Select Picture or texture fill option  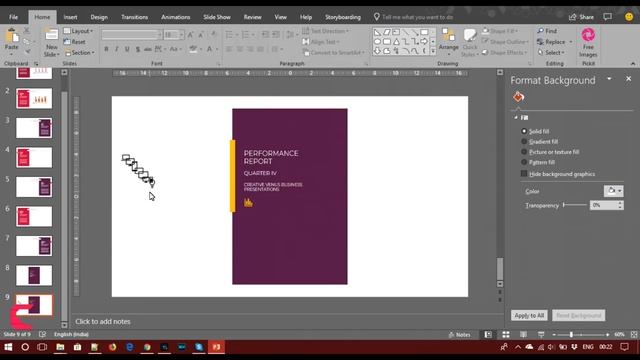(524, 151)
